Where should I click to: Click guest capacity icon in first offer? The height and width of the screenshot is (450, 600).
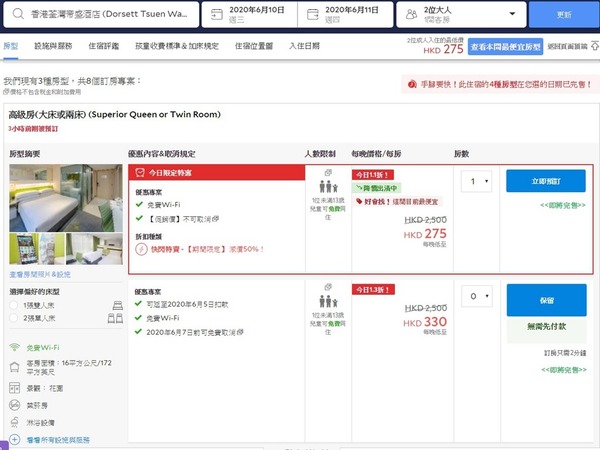click(329, 187)
